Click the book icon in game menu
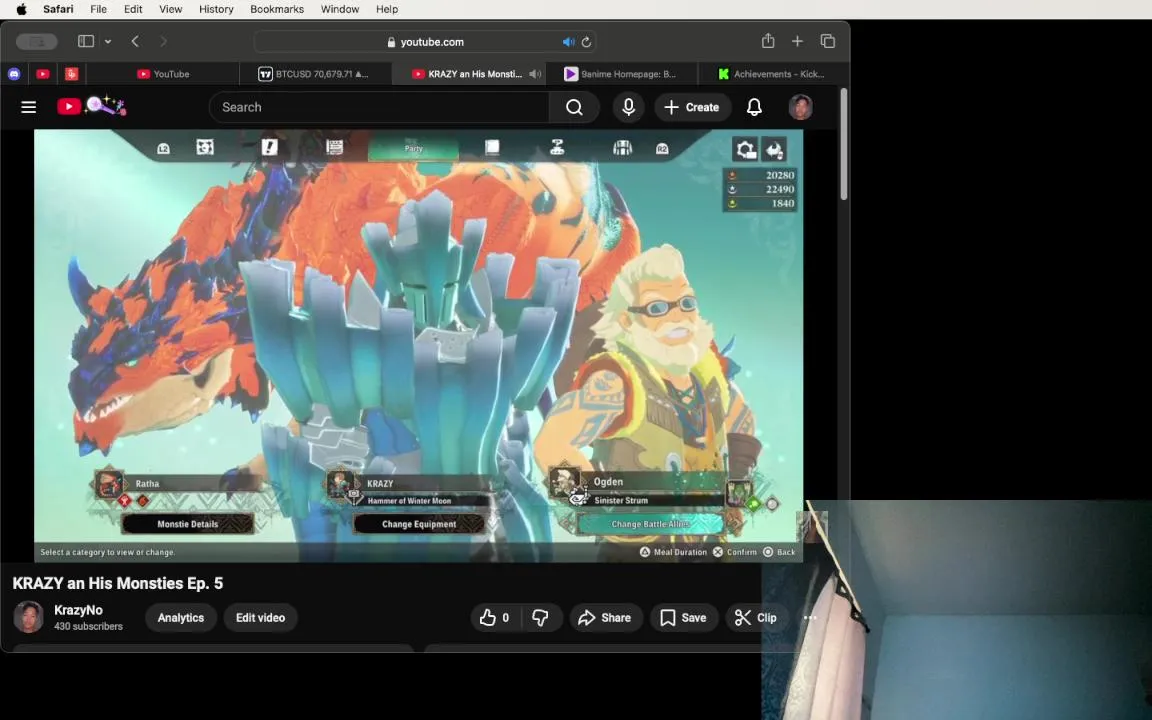This screenshot has height=720, width=1152. [492, 147]
